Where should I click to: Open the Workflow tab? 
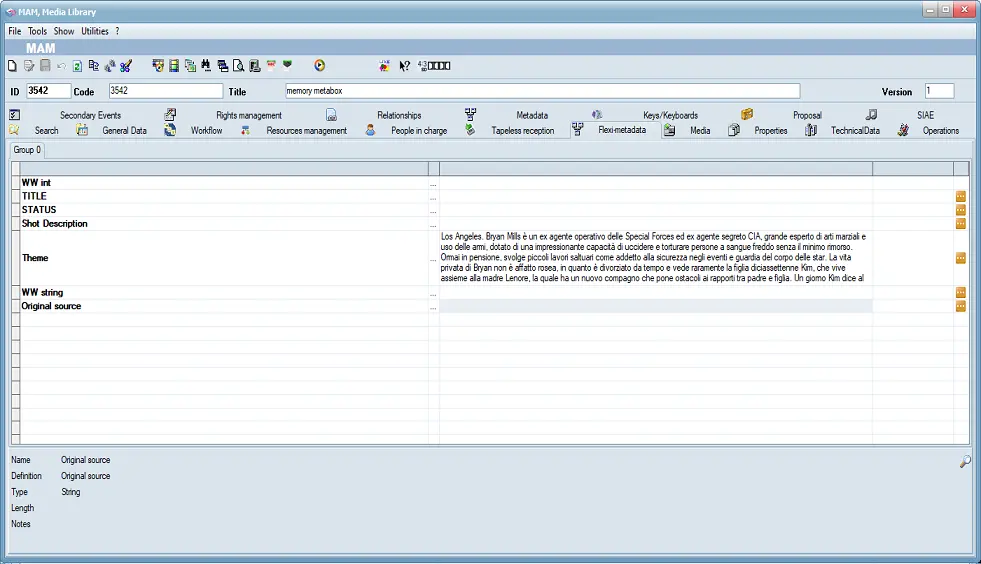coord(206,131)
